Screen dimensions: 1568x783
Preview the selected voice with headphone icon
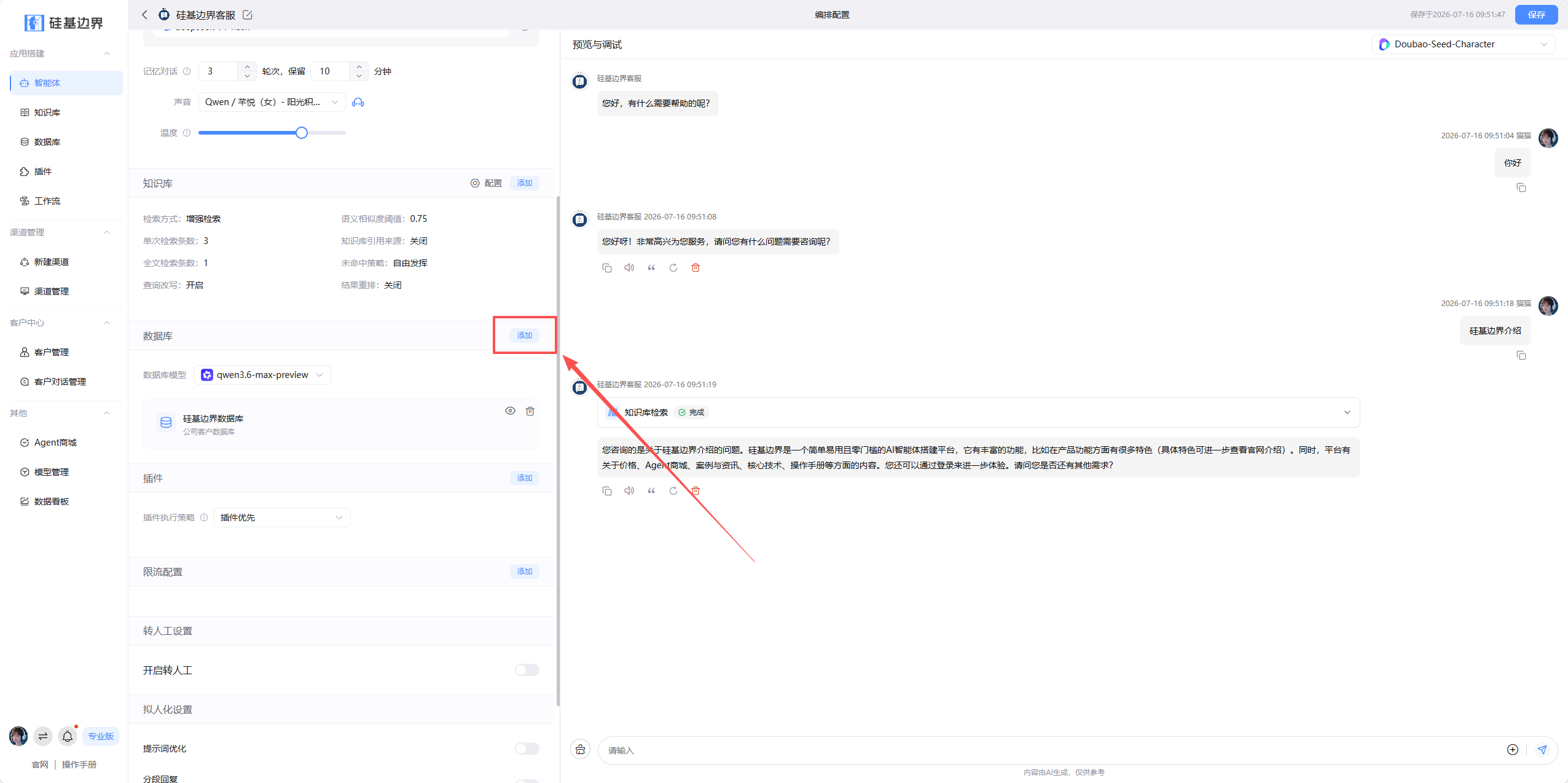point(358,103)
